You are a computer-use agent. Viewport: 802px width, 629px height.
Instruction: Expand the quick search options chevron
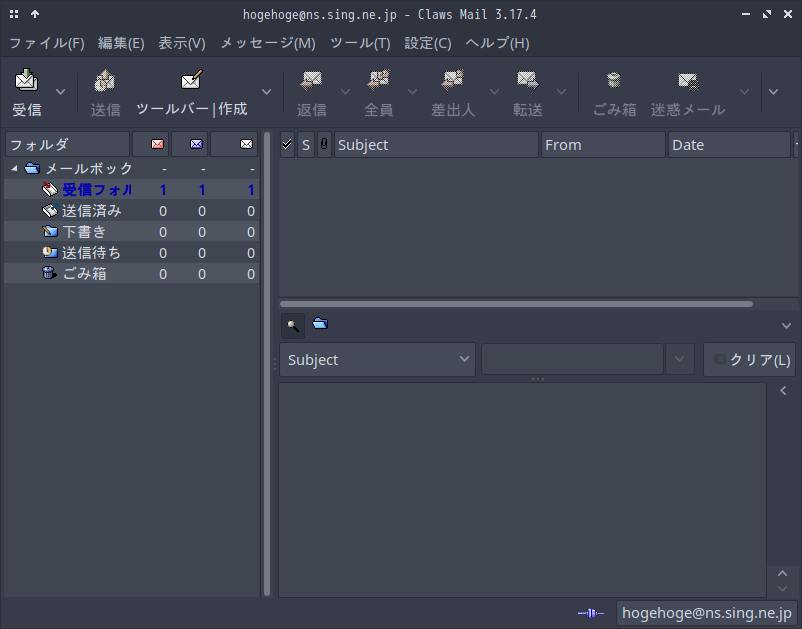[x=786, y=326]
